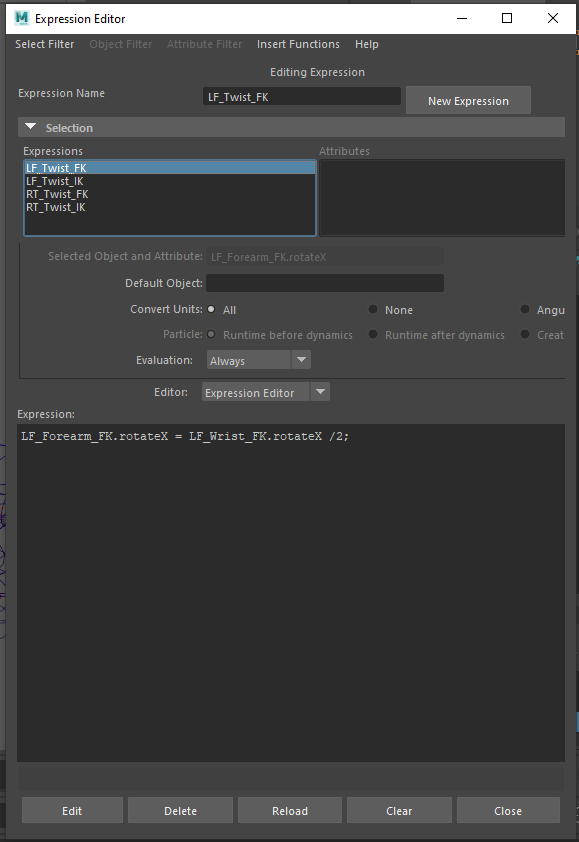Click into the Default Object field

(x=325, y=283)
